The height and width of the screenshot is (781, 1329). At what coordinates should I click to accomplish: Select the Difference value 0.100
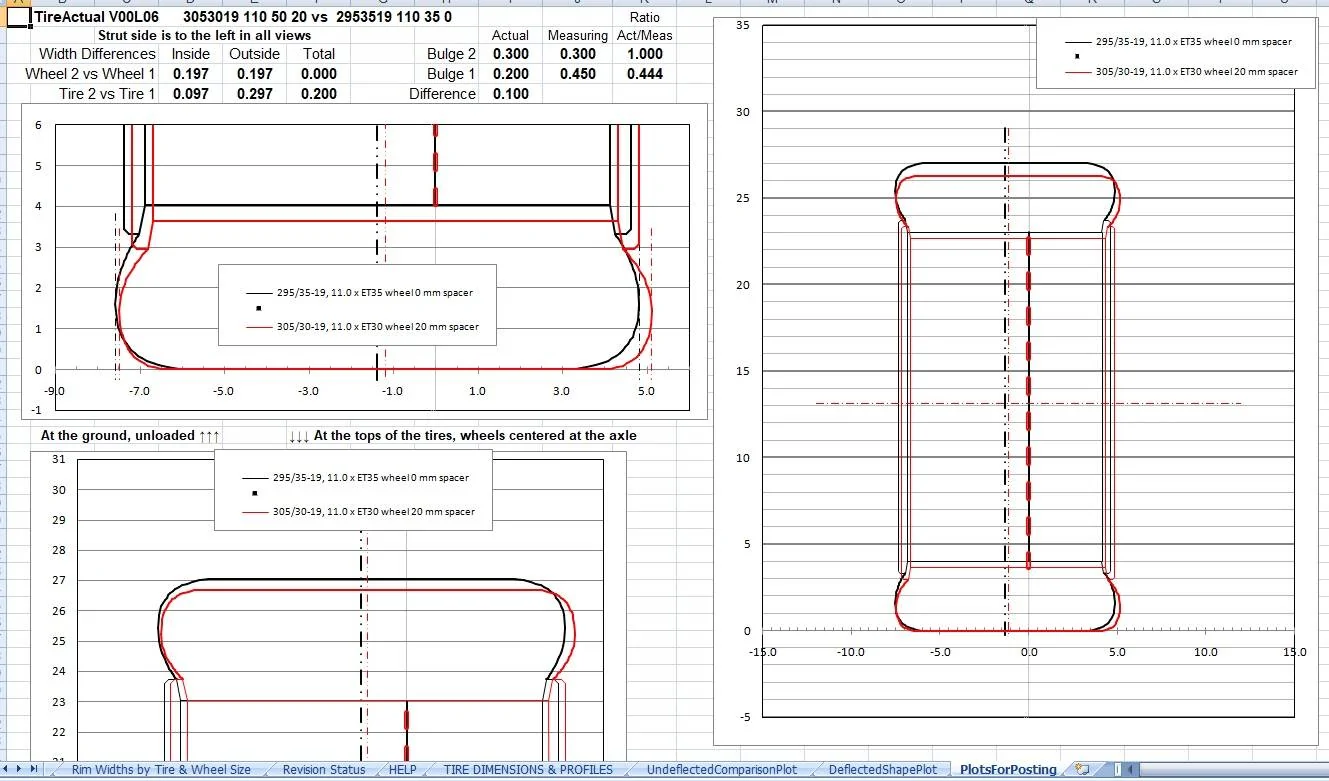click(x=510, y=94)
